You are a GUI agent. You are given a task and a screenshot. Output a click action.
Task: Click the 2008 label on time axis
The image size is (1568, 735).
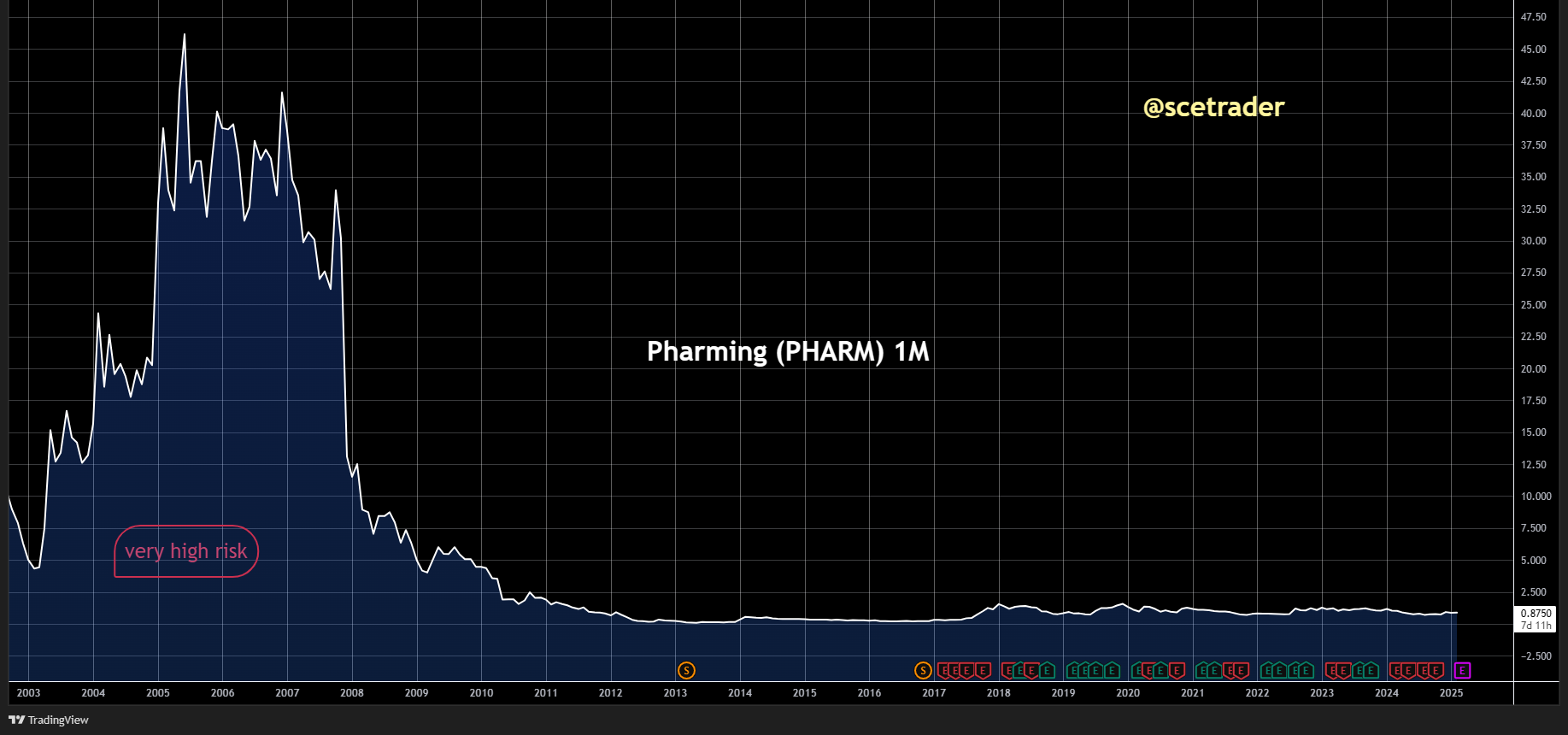click(352, 693)
